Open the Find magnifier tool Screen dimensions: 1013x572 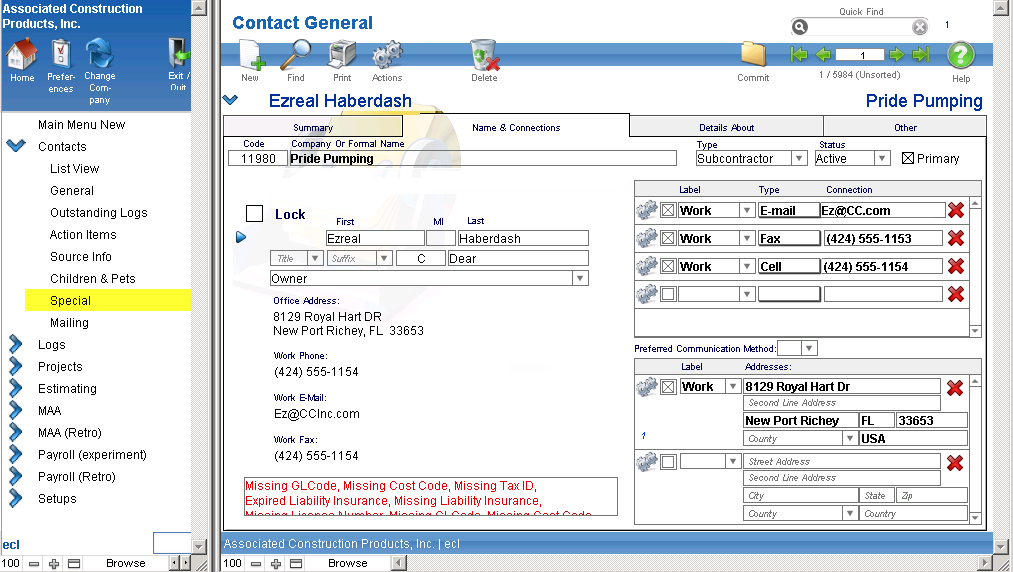click(x=296, y=56)
